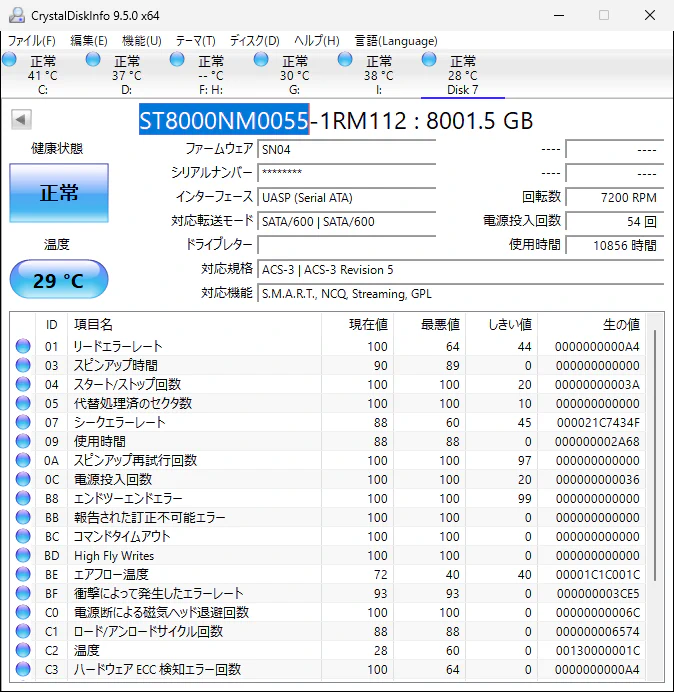Click status dot of attribute 07 シークエラーレート

pyautogui.click(x=23, y=422)
